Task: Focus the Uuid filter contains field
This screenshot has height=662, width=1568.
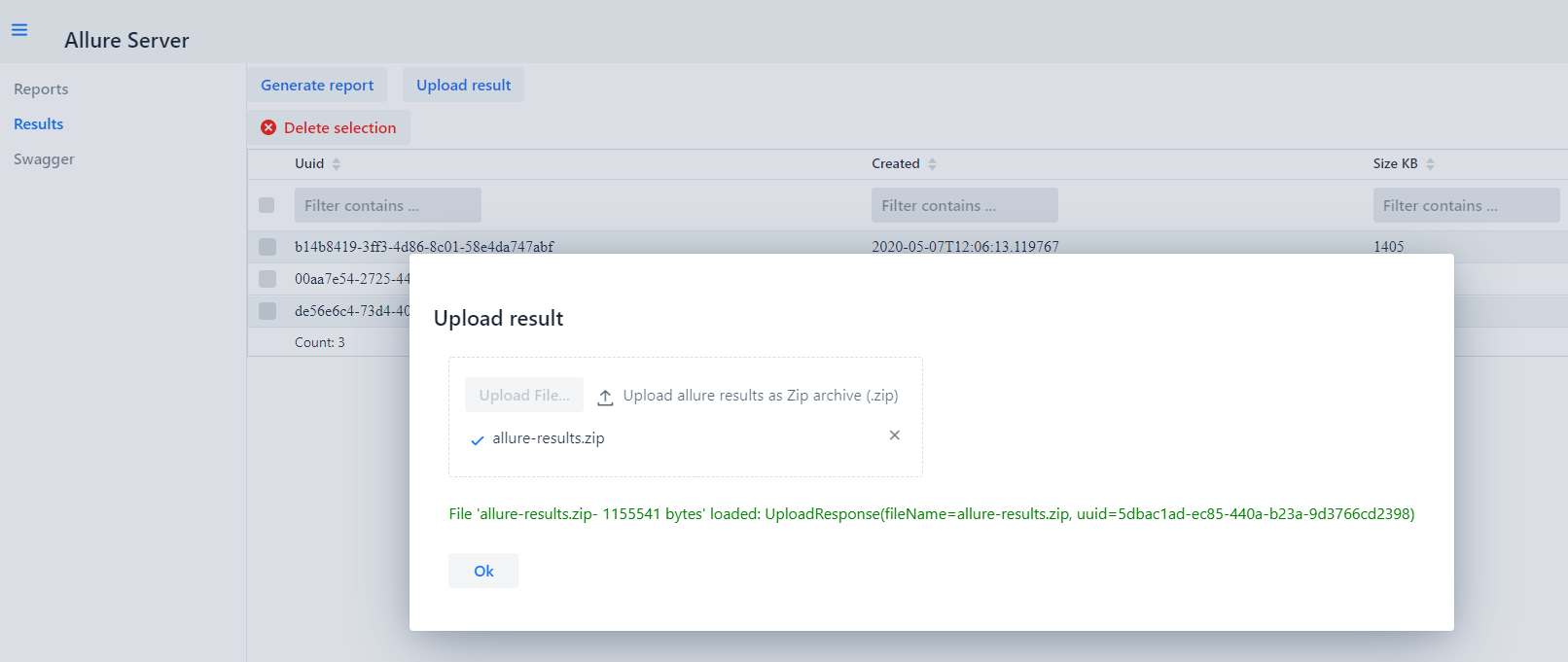Action: (x=388, y=205)
